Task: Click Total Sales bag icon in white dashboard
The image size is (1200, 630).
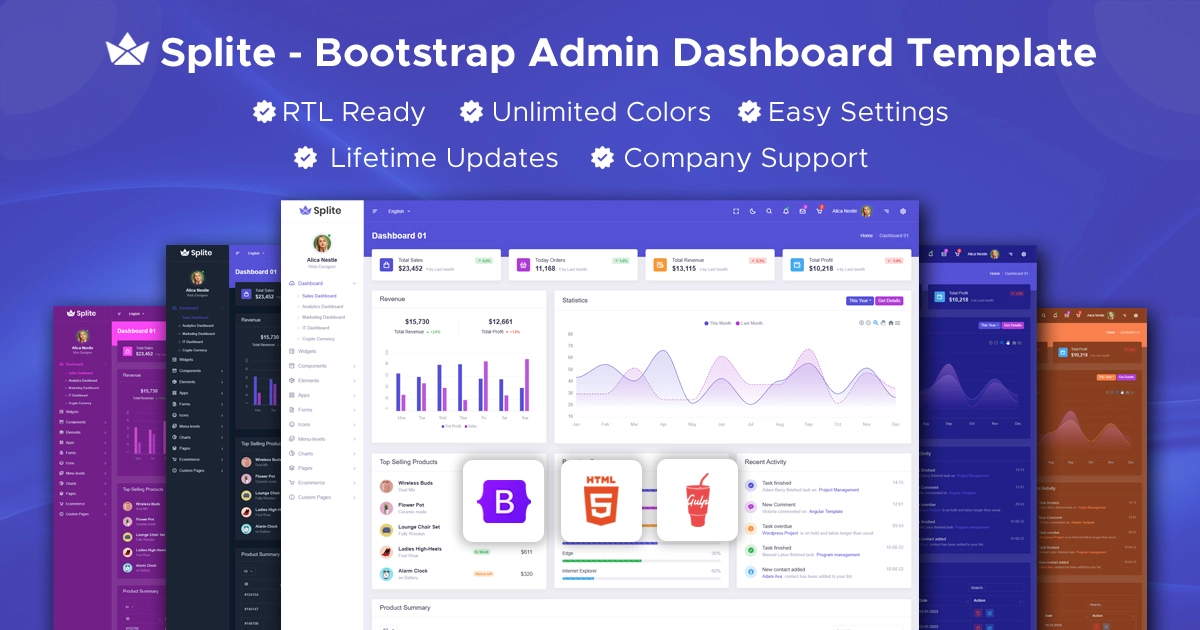Action: click(x=387, y=264)
